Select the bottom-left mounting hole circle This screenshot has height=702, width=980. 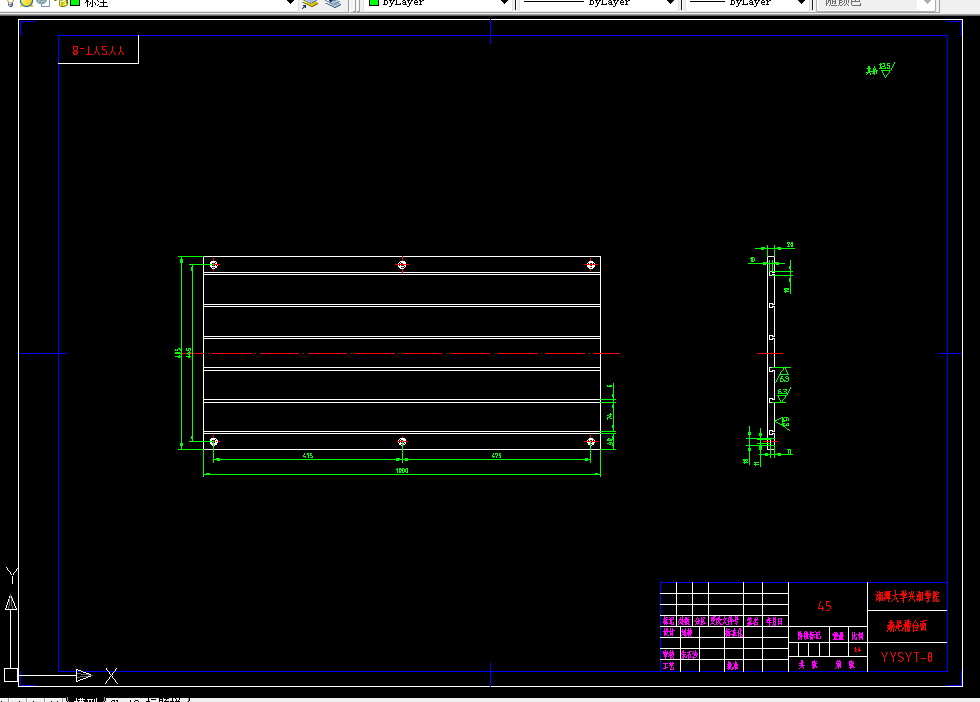pyautogui.click(x=214, y=441)
